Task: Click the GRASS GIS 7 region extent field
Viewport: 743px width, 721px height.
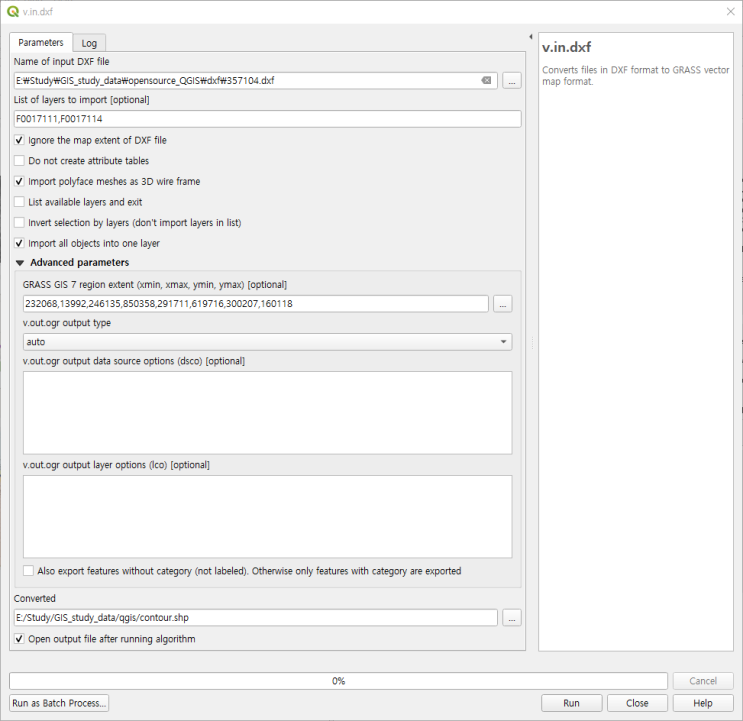Action: (255, 304)
